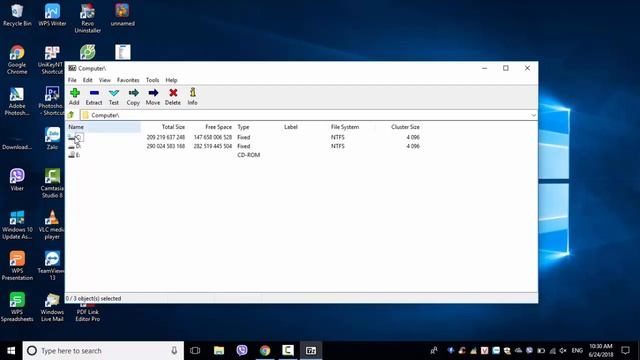Open the unnamed desktop icon
Viewport: 640px width, 360px height.
coord(122,15)
